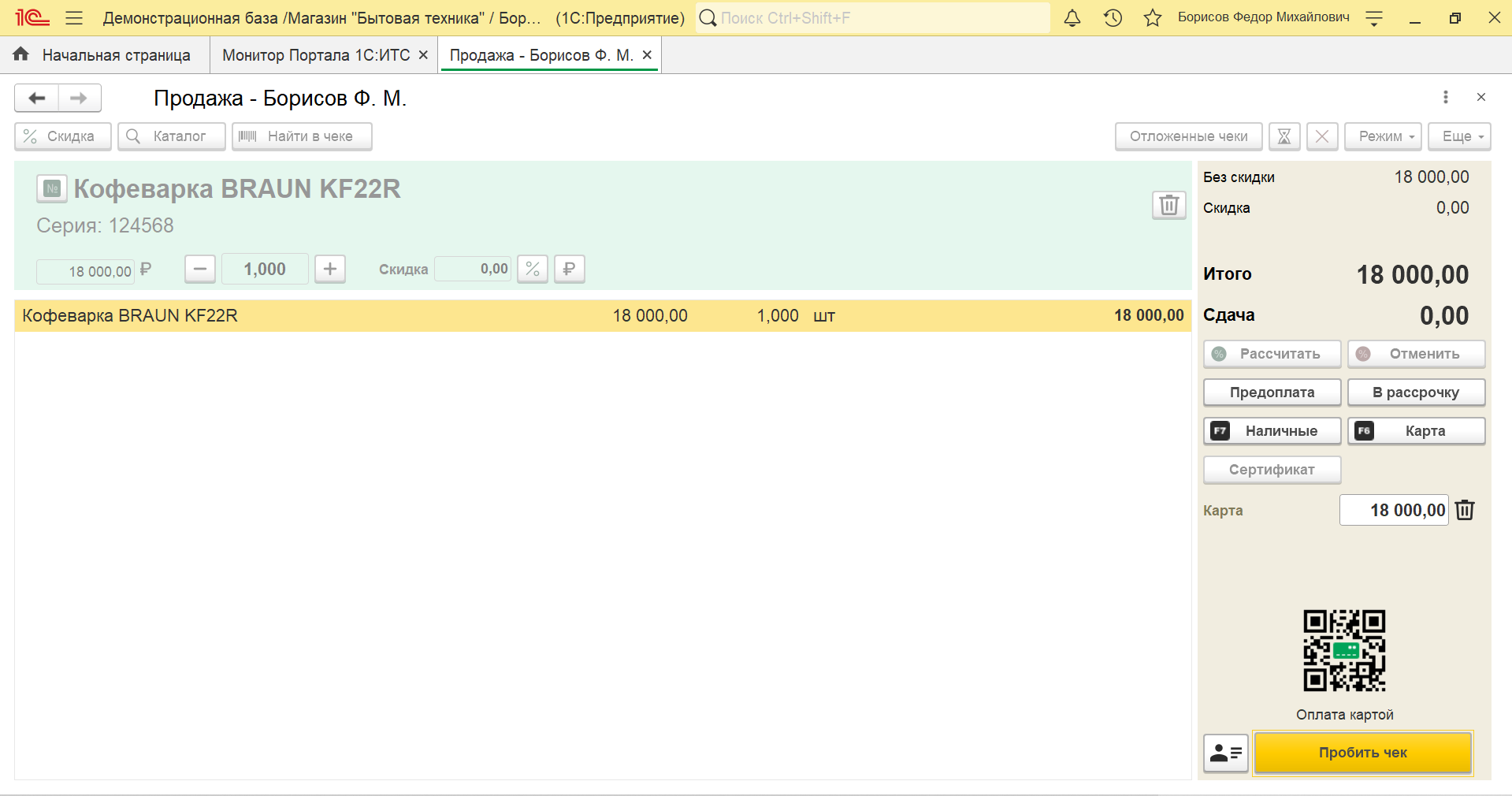
Task: Open the Каталог search button
Action: (171, 136)
